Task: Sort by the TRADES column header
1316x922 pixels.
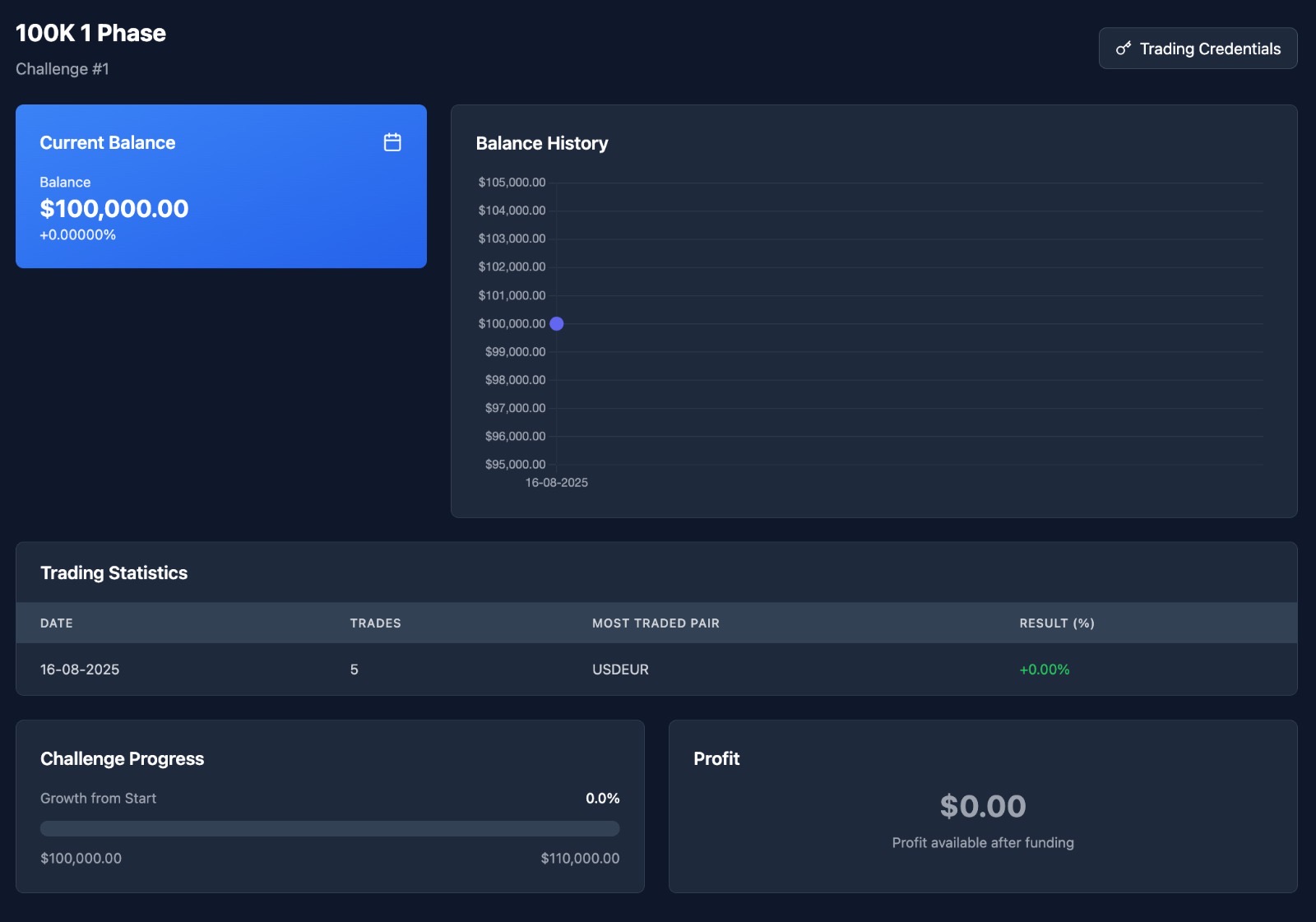Action: 375,623
